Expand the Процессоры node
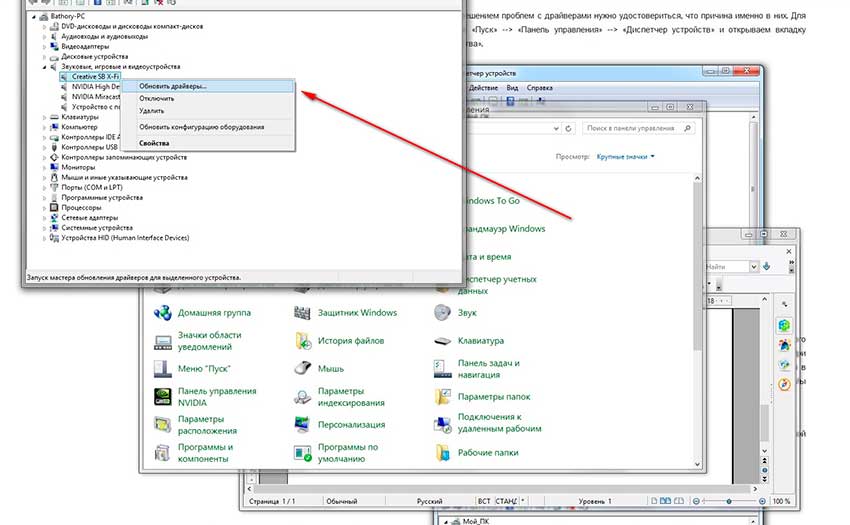 point(44,208)
